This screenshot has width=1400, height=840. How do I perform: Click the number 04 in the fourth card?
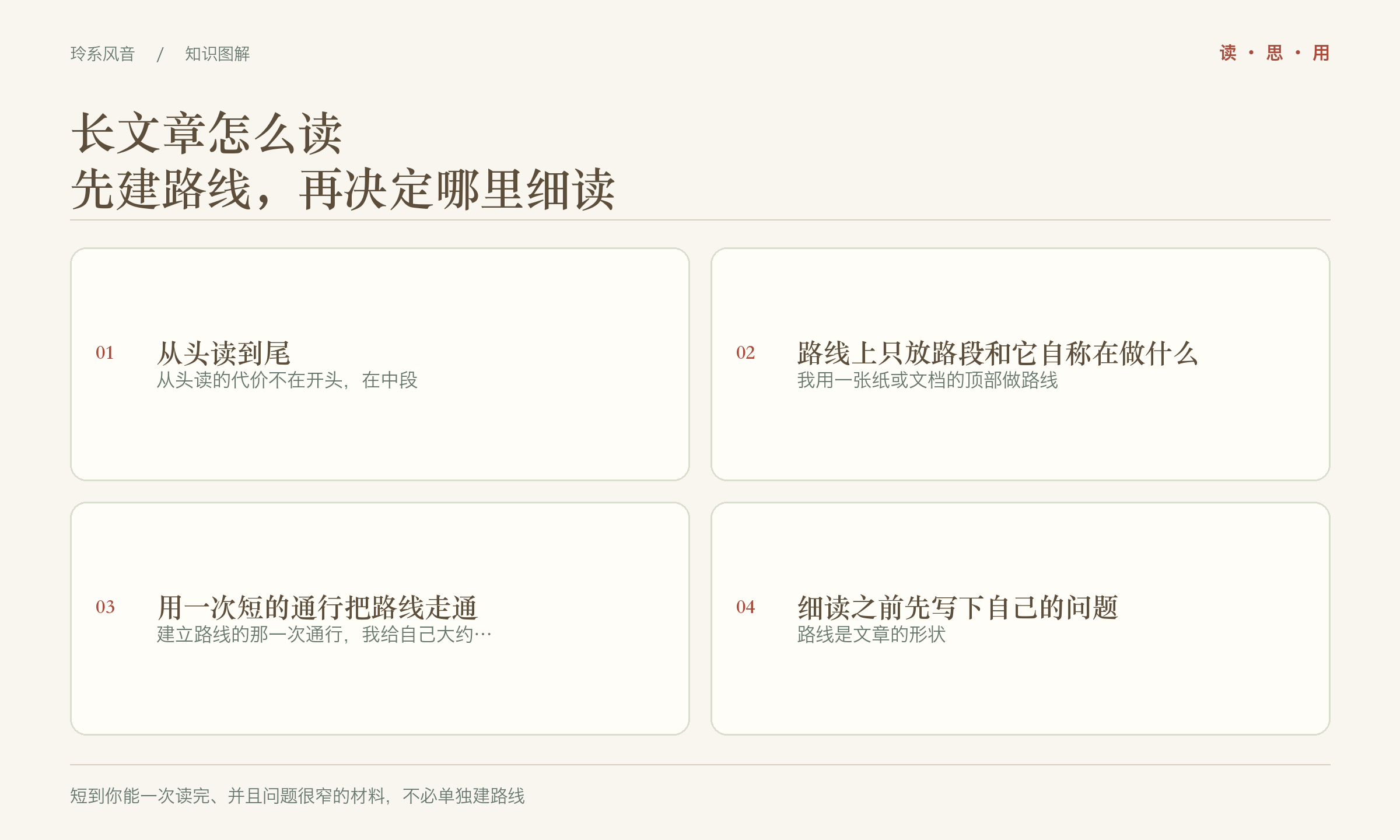coord(745,607)
